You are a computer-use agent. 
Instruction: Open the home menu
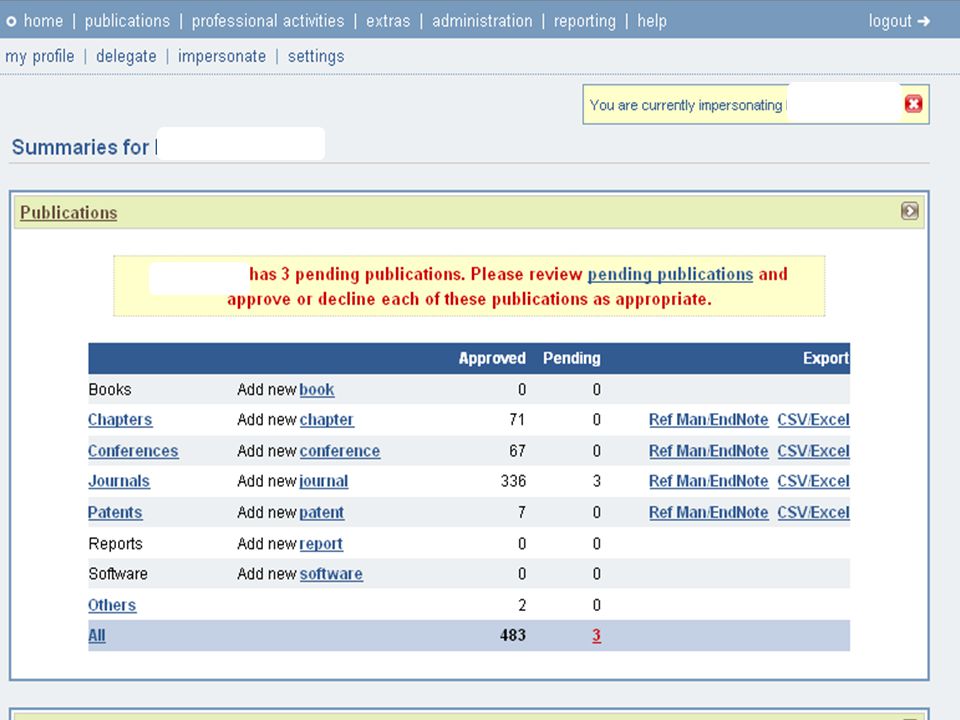pos(43,21)
